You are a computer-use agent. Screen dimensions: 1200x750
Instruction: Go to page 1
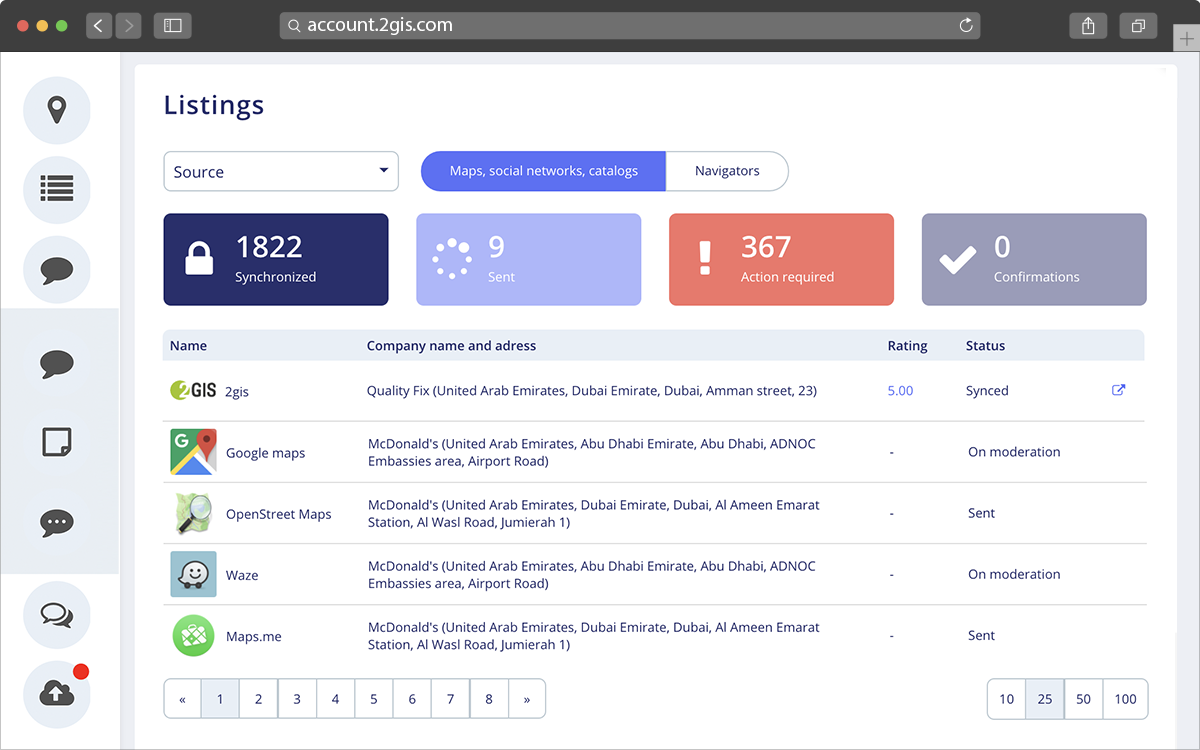[220, 699]
